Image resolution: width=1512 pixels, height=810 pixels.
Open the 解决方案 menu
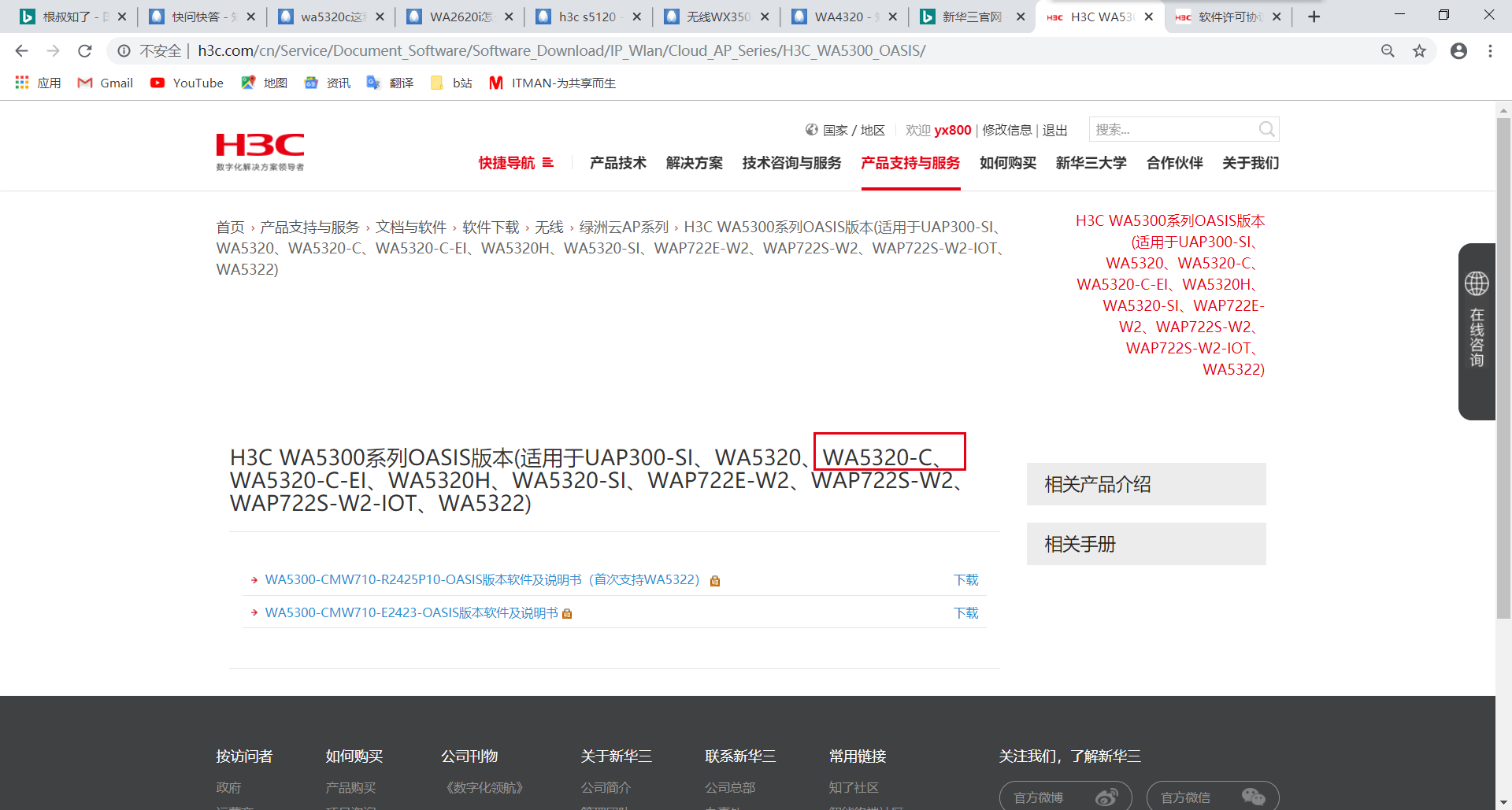(x=695, y=163)
